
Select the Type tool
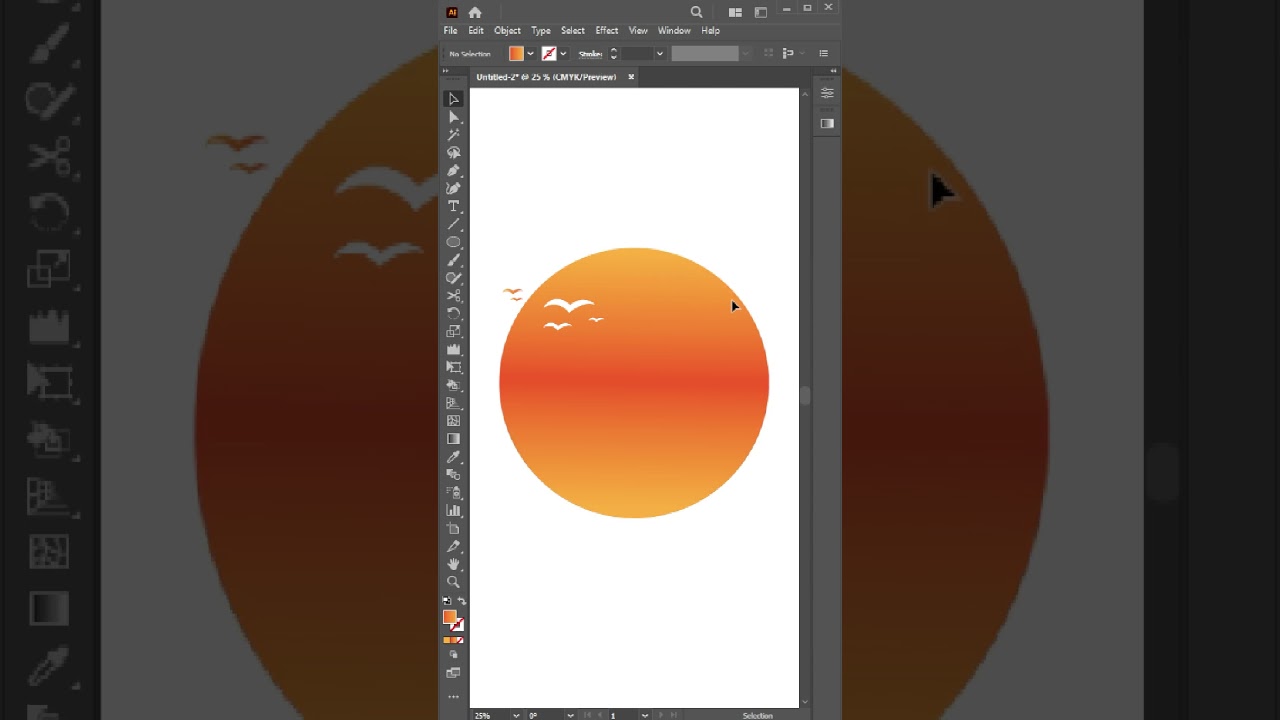point(453,206)
